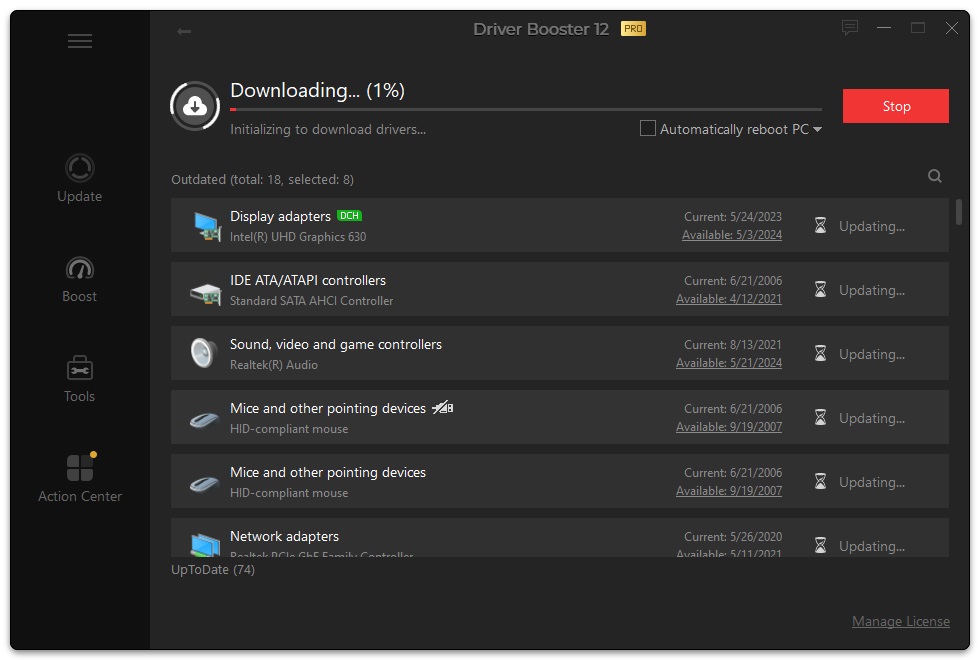The height and width of the screenshot is (660, 980).
Task: Click the hourglass icon for Realtek Audio
Action: click(x=821, y=354)
